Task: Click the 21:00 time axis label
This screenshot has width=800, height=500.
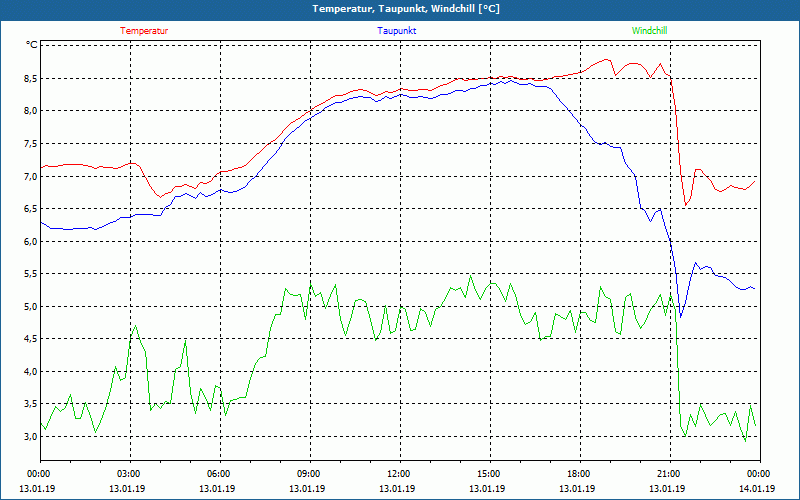Action: click(x=670, y=474)
